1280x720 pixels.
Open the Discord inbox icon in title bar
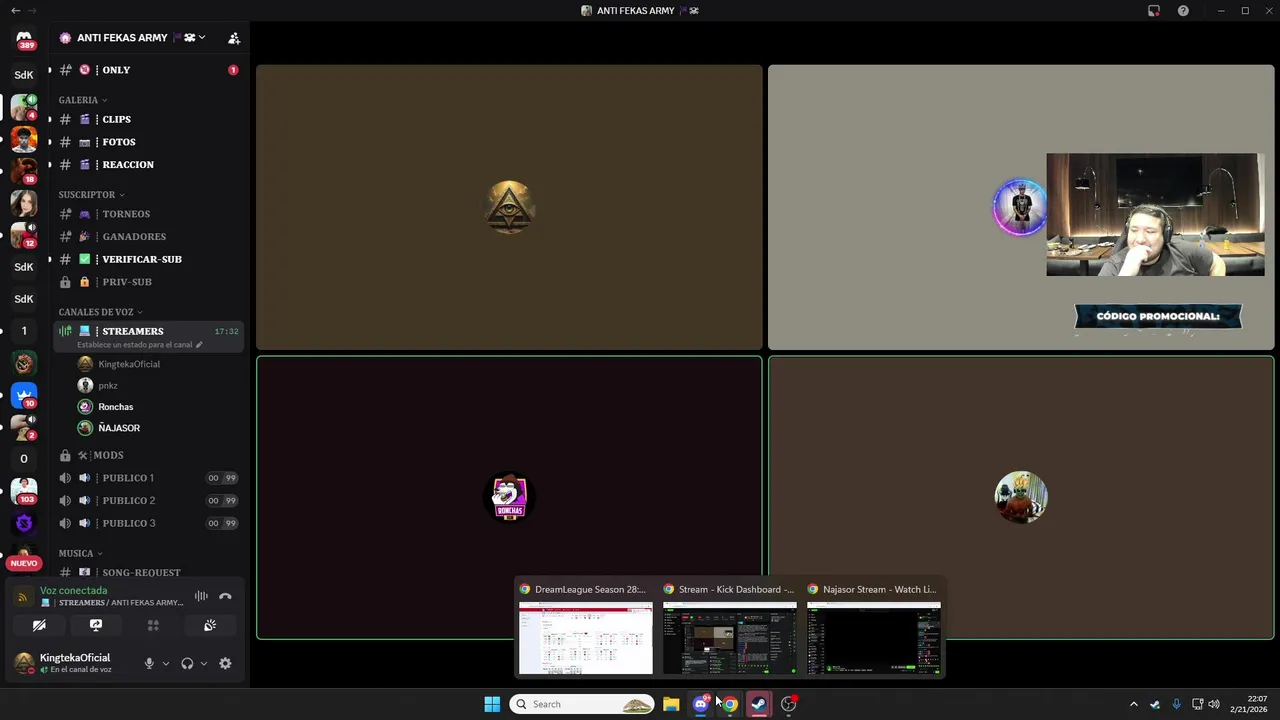point(1154,11)
